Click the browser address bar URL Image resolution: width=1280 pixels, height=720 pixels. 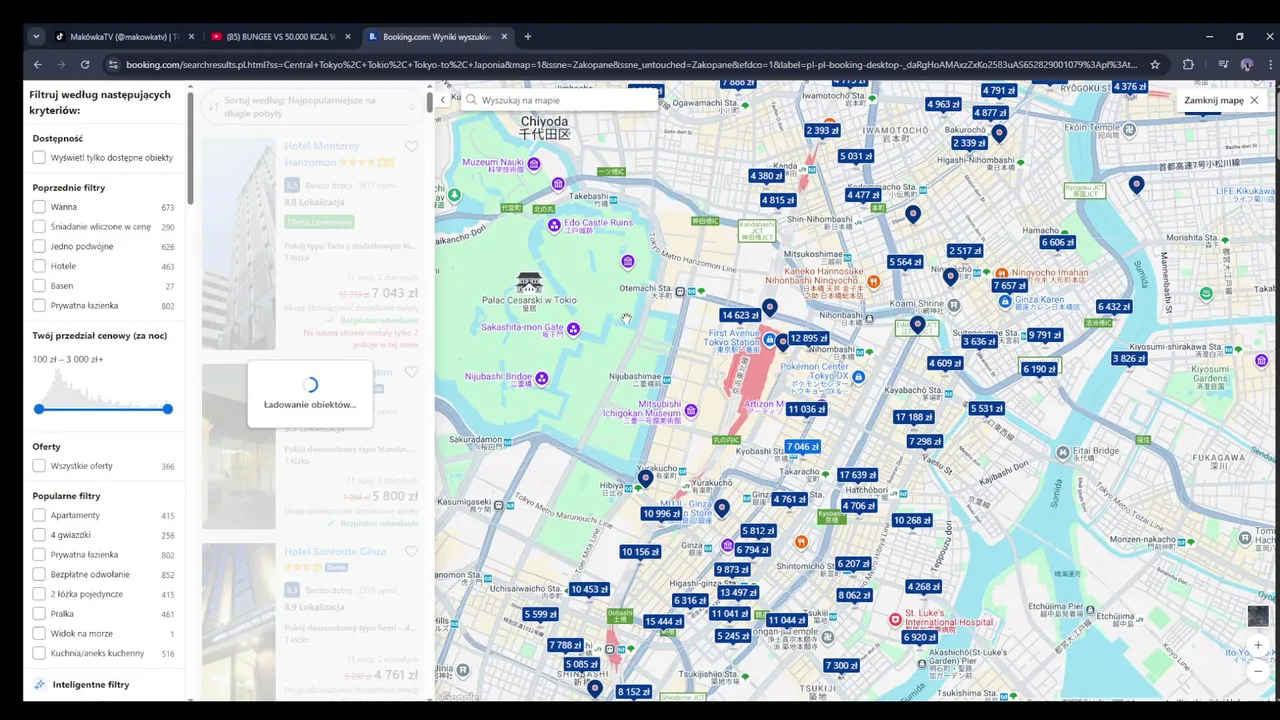(631, 64)
